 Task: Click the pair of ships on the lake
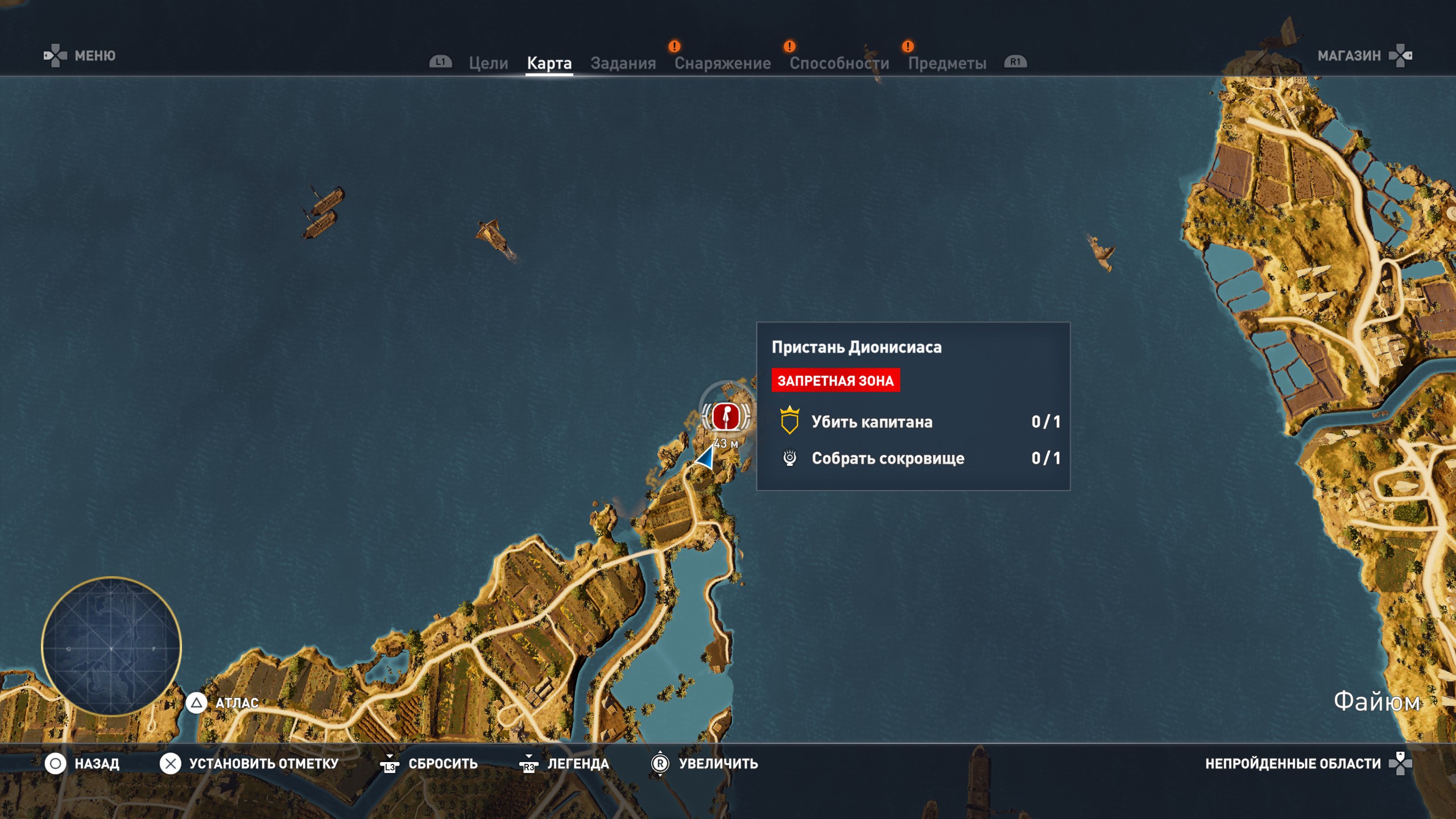tap(322, 213)
